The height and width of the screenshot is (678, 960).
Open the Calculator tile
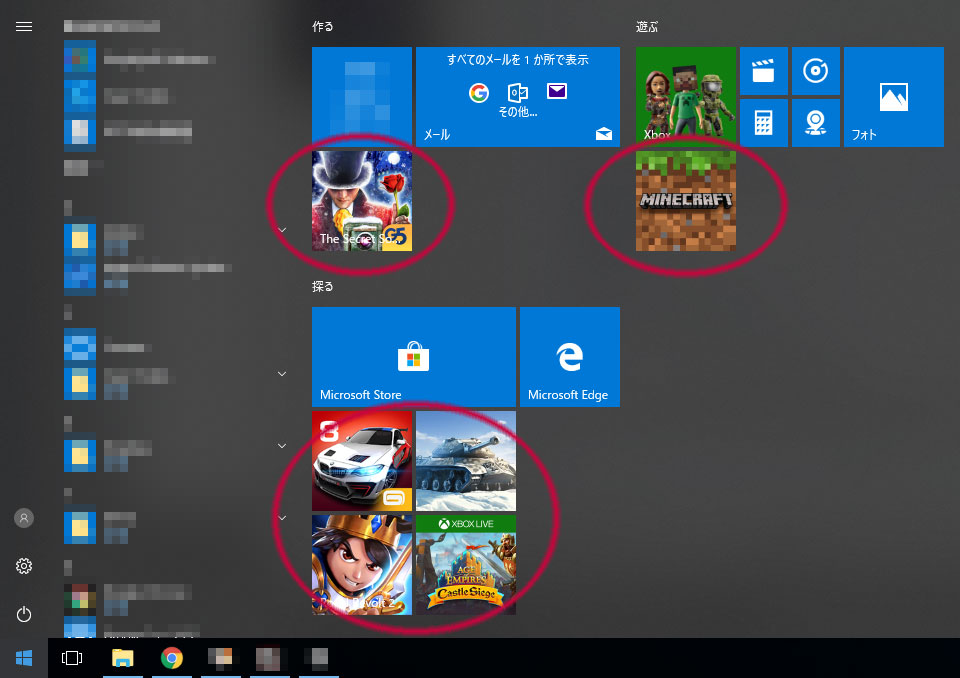(x=763, y=122)
